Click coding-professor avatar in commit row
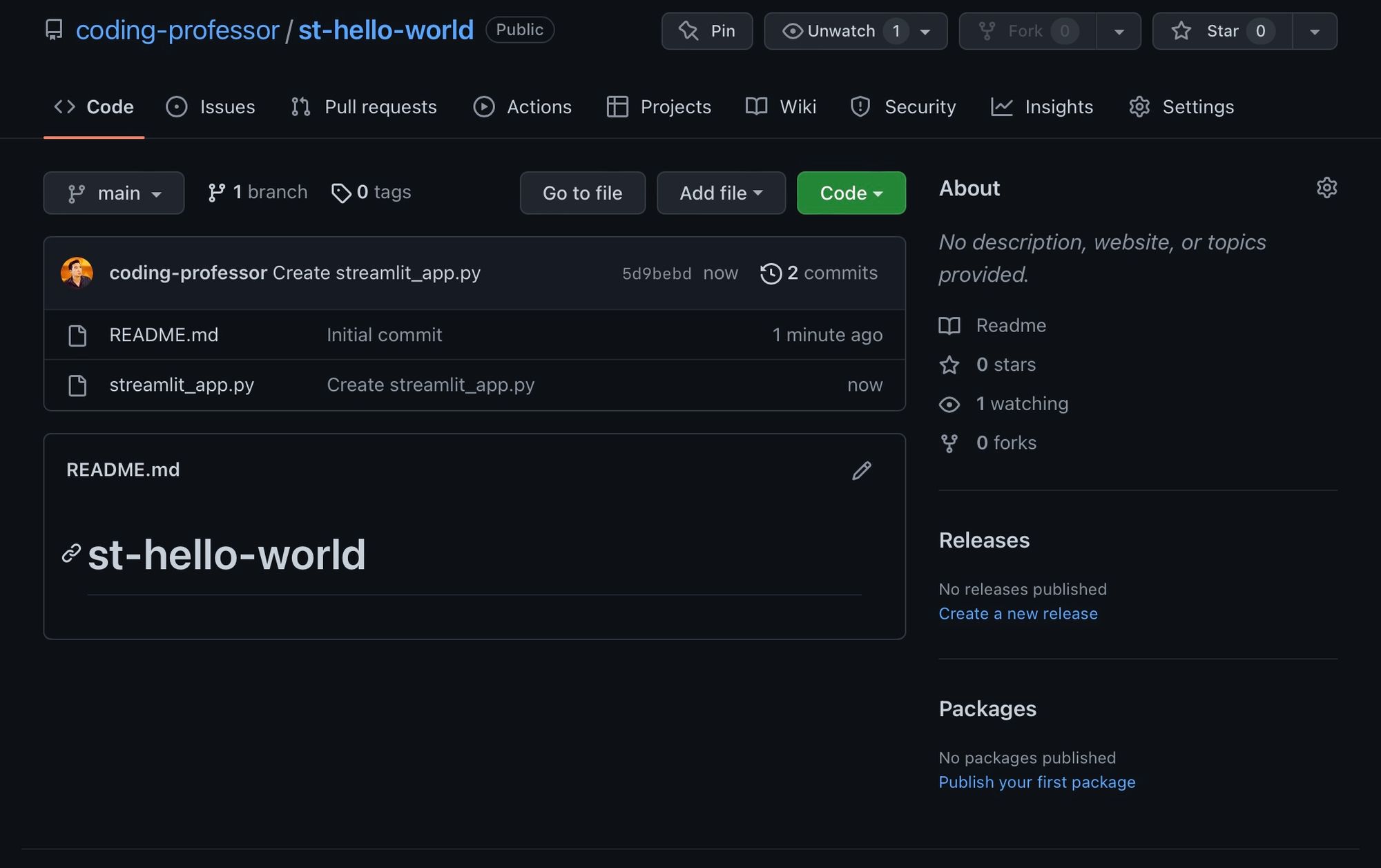Image resolution: width=1381 pixels, height=868 pixels. [77, 273]
